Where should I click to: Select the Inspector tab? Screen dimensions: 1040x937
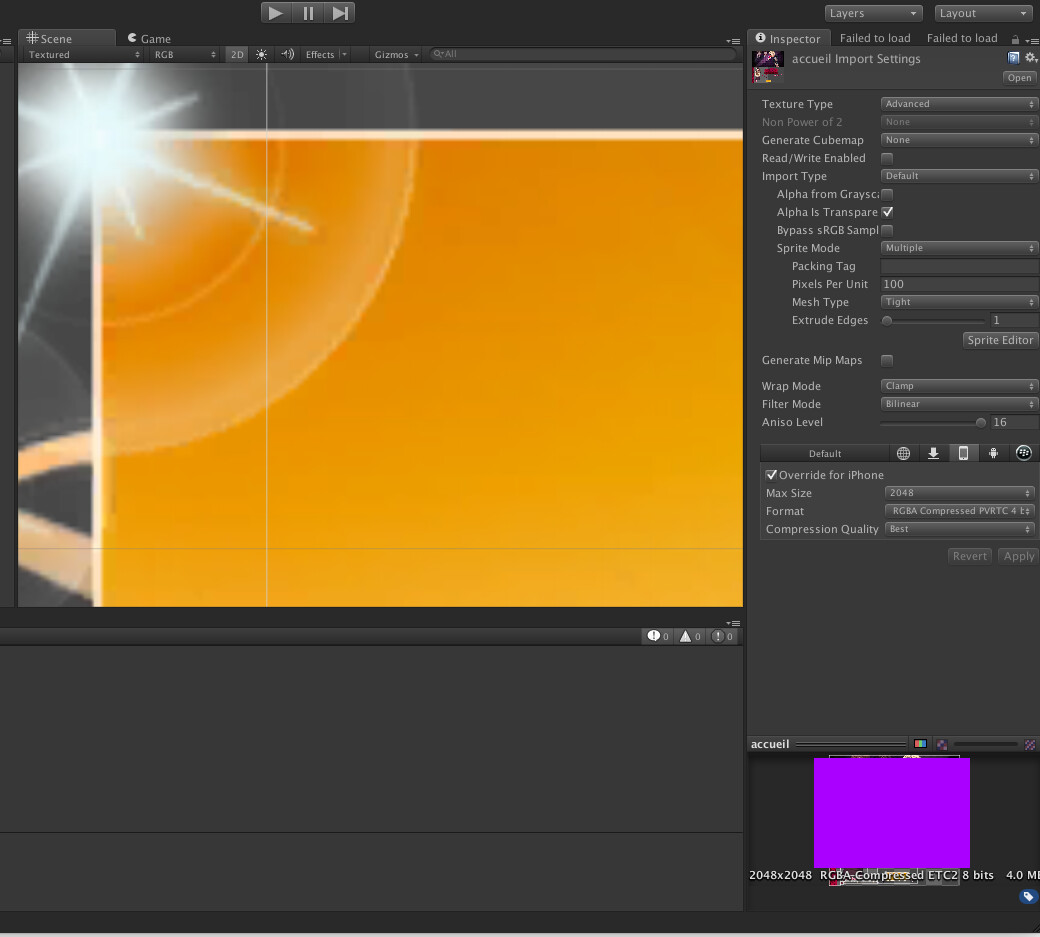789,38
